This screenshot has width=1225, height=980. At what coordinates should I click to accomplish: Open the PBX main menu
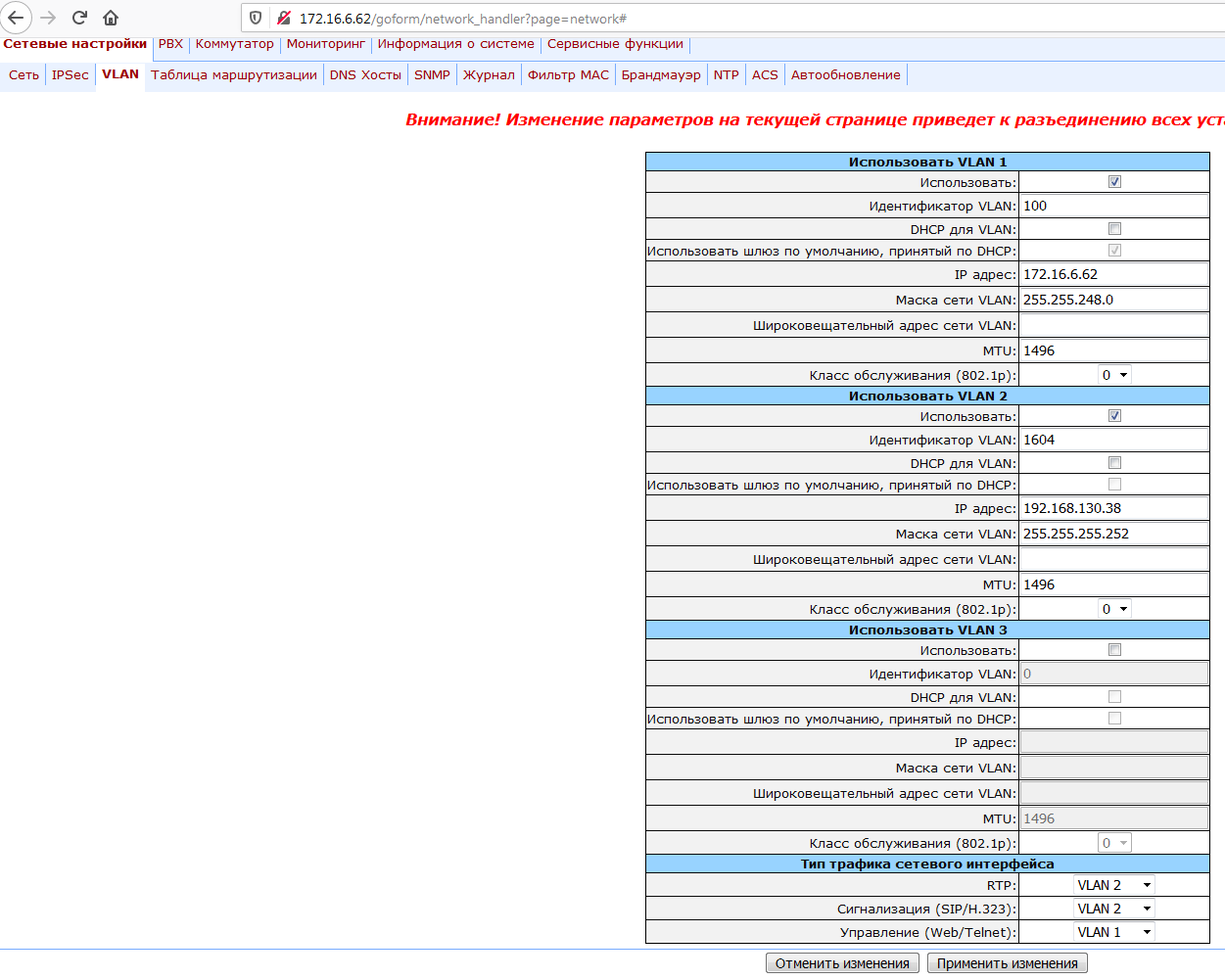(x=170, y=44)
